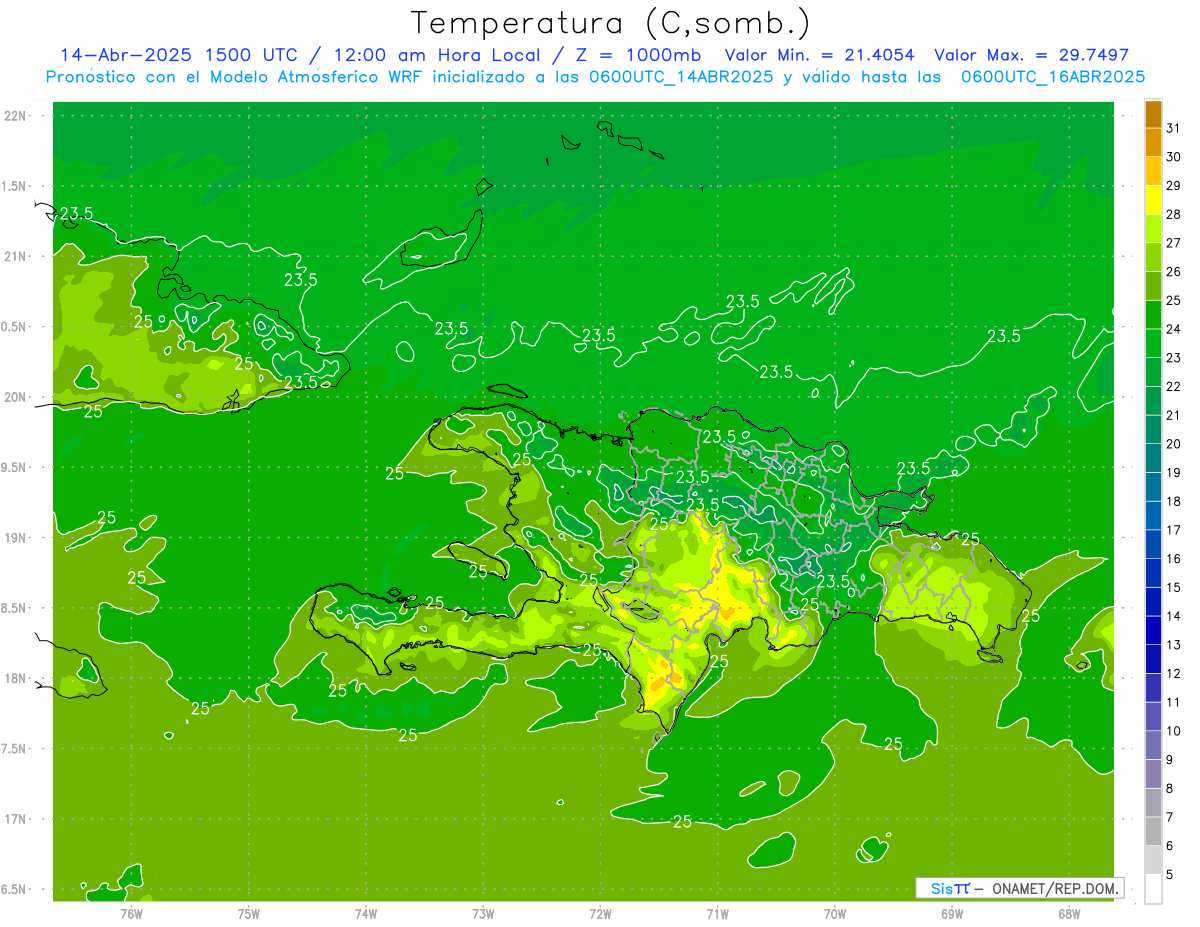Screen dimensions: 1200x927
Task: Click longitude axis label '73W'
Action: (483, 913)
